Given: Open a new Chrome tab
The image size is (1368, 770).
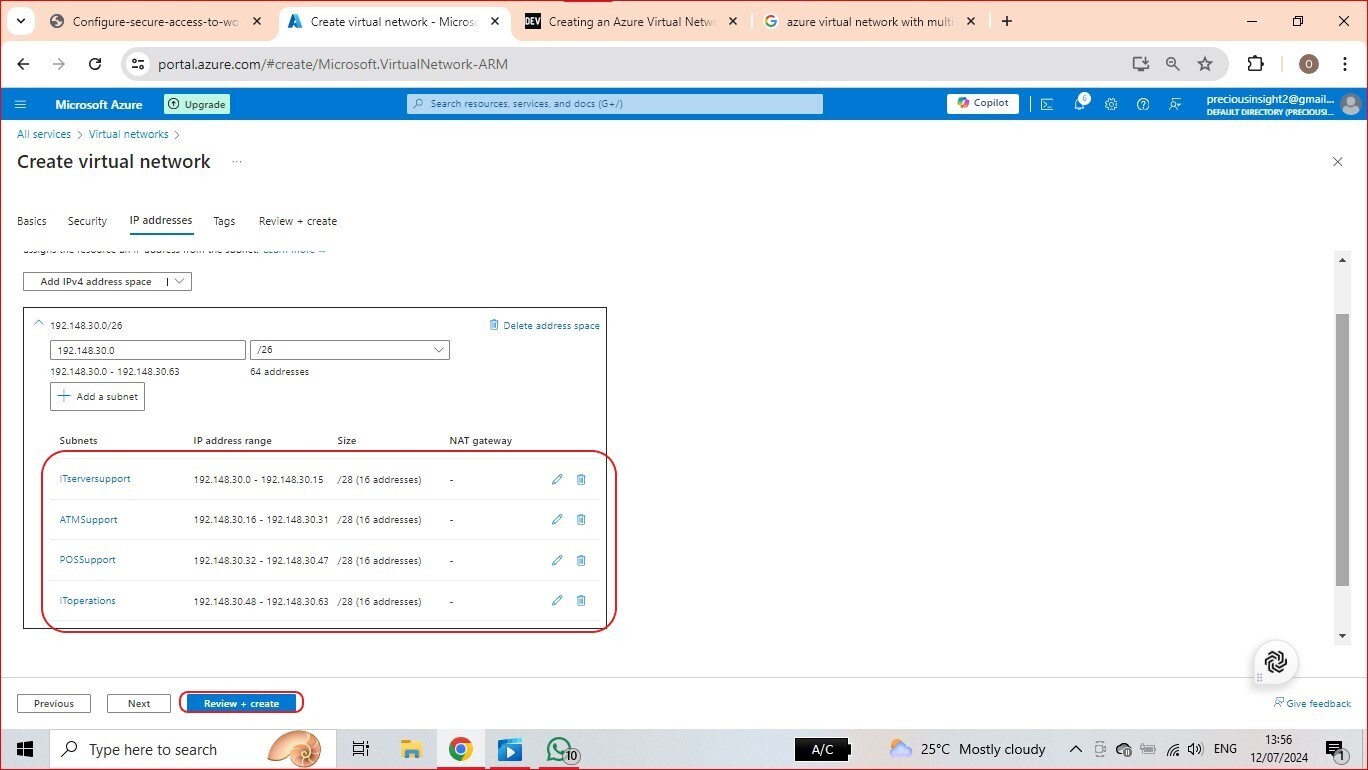Looking at the screenshot, I should (1007, 21).
